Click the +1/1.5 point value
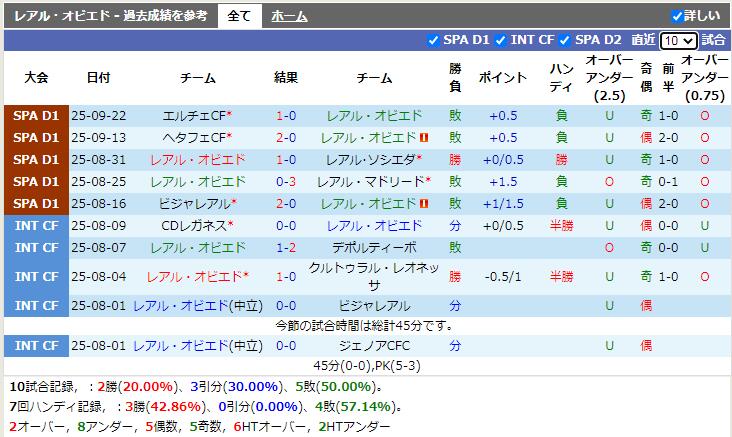This screenshot has width=732, height=437. point(503,204)
